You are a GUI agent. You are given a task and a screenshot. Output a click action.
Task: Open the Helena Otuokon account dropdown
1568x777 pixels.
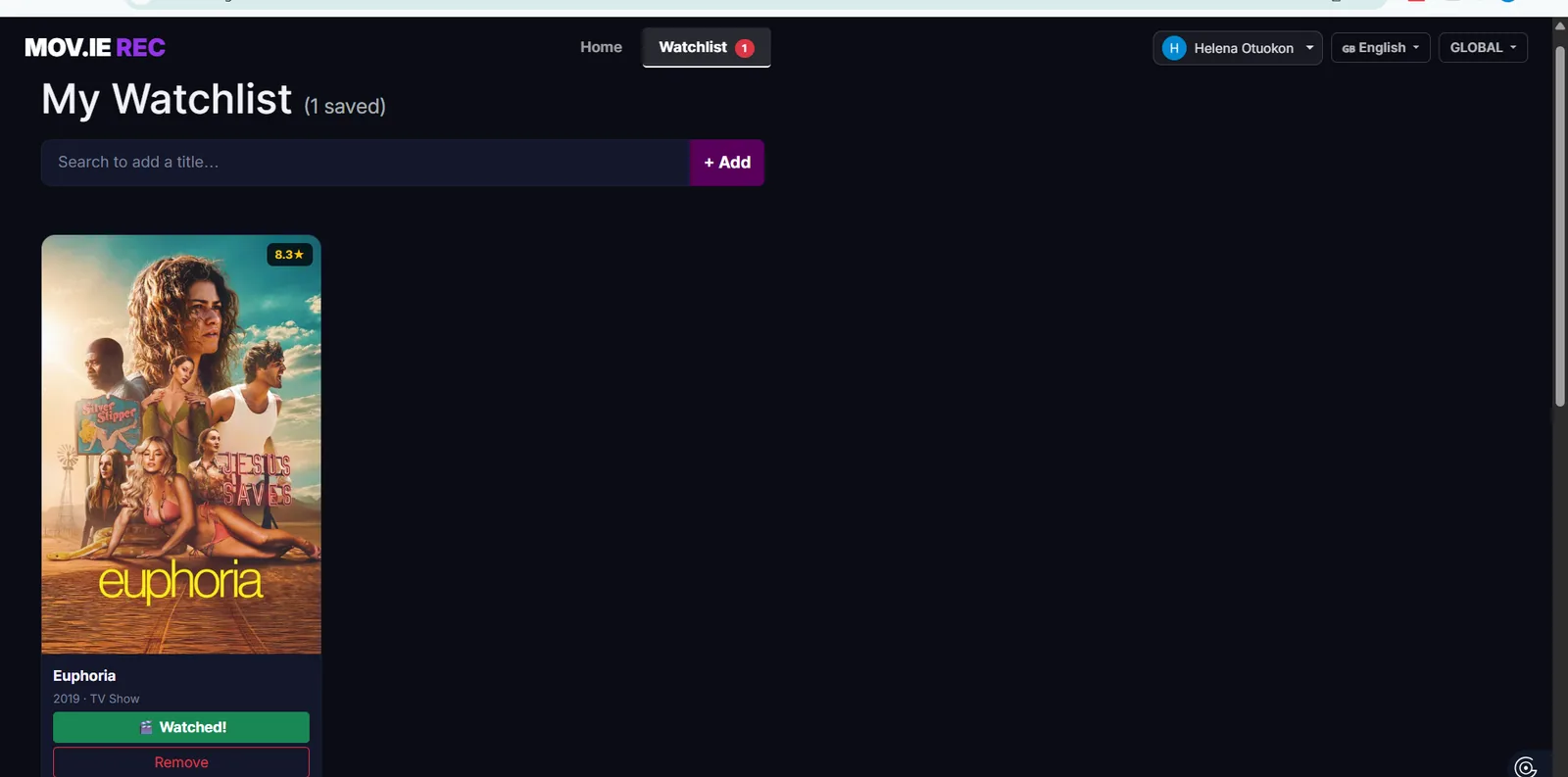coord(1238,48)
